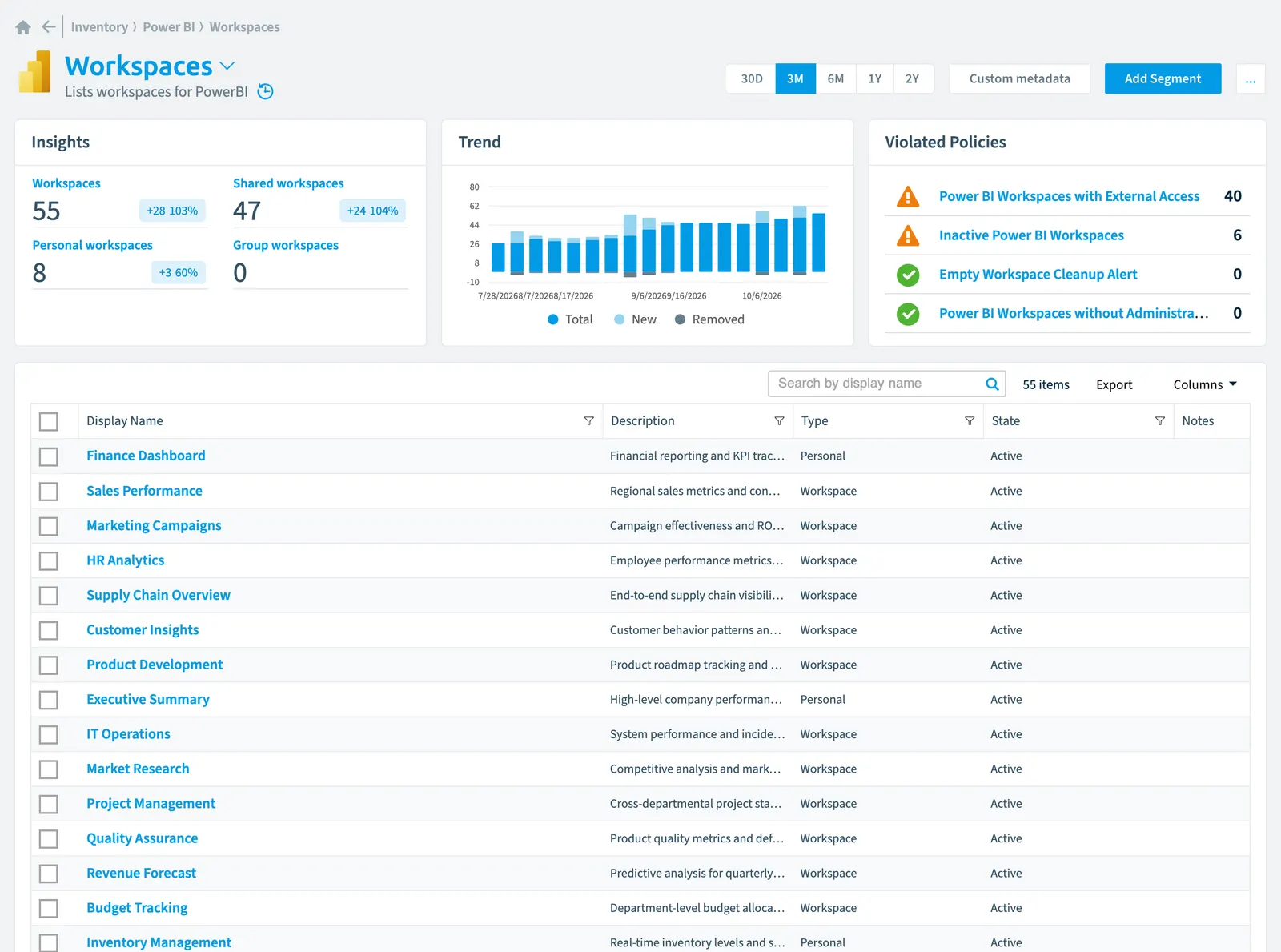Click warning icon for External Access policy
1281x952 pixels.
point(908,196)
